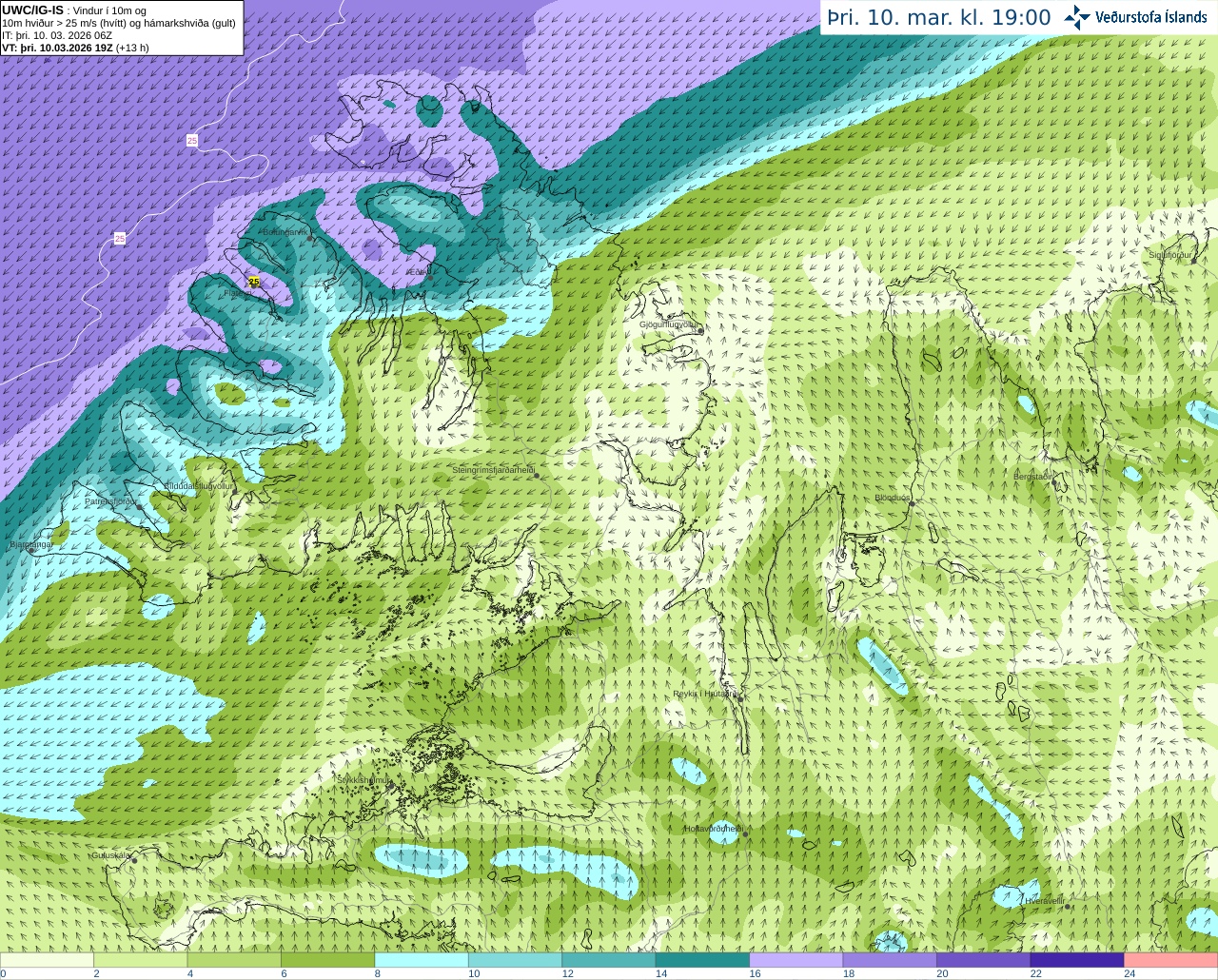The image size is (1218, 980).
Task: Click the 6–8 m/s dark green legend swatch
Action: pos(327,960)
